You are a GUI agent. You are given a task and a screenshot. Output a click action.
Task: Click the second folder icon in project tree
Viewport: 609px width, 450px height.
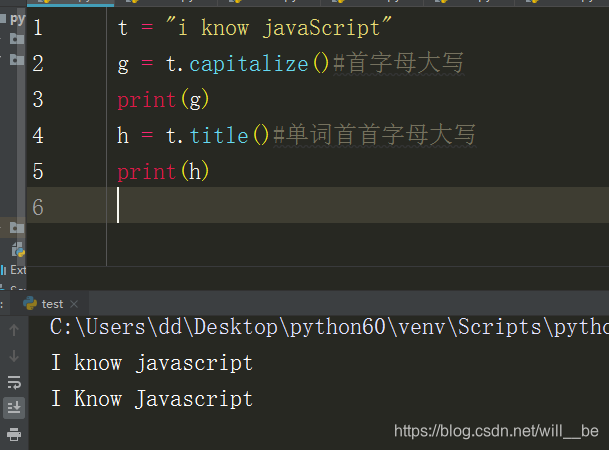point(17,59)
